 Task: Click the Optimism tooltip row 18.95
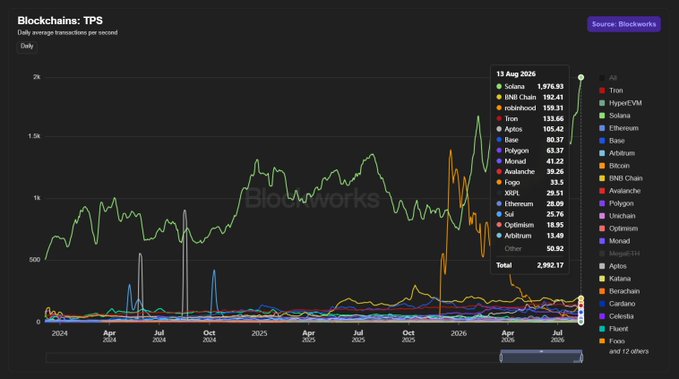click(x=530, y=225)
